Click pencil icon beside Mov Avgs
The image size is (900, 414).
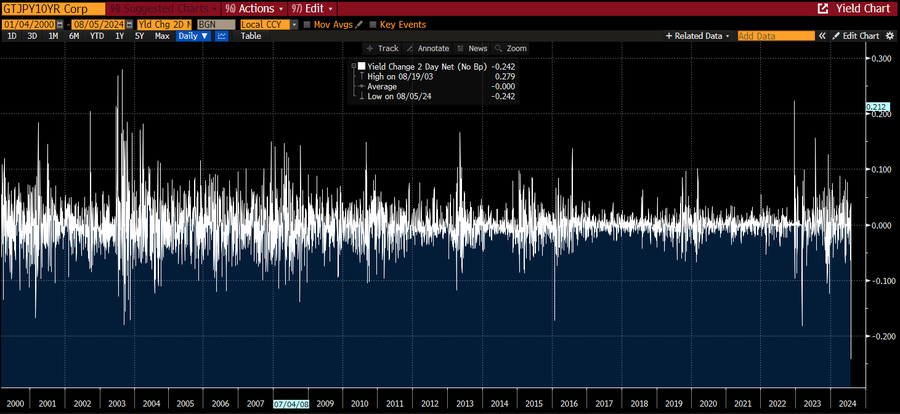pos(359,25)
